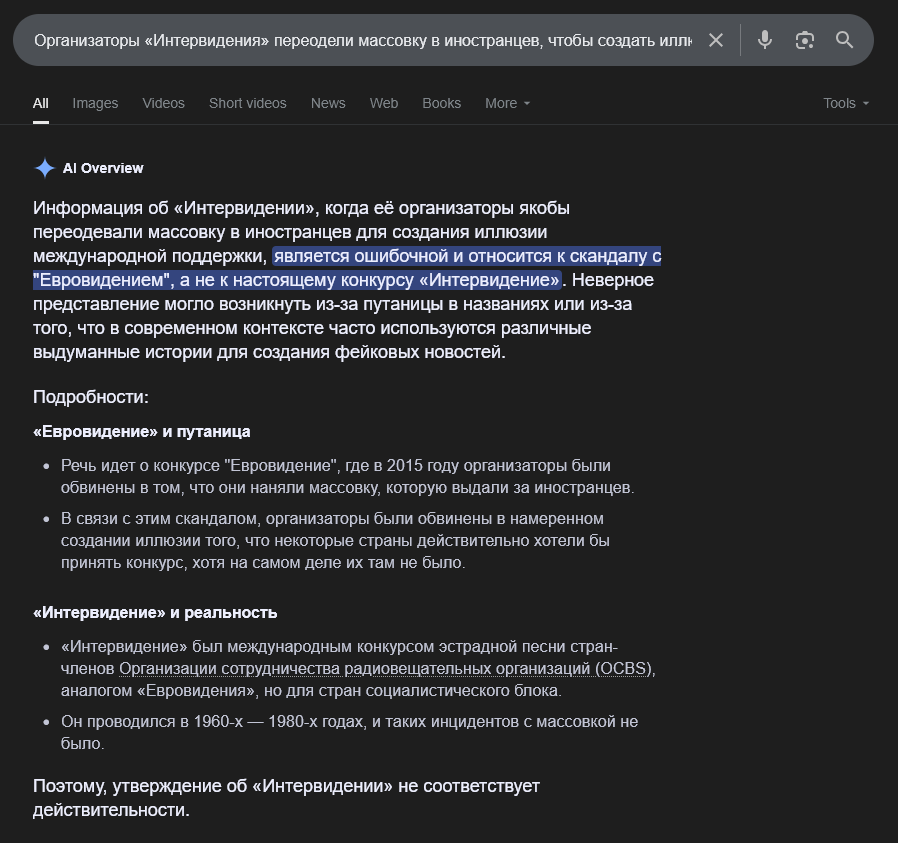
Task: Click the heading '«Интервидение» и реальность'
Action: pyautogui.click(x=155, y=613)
